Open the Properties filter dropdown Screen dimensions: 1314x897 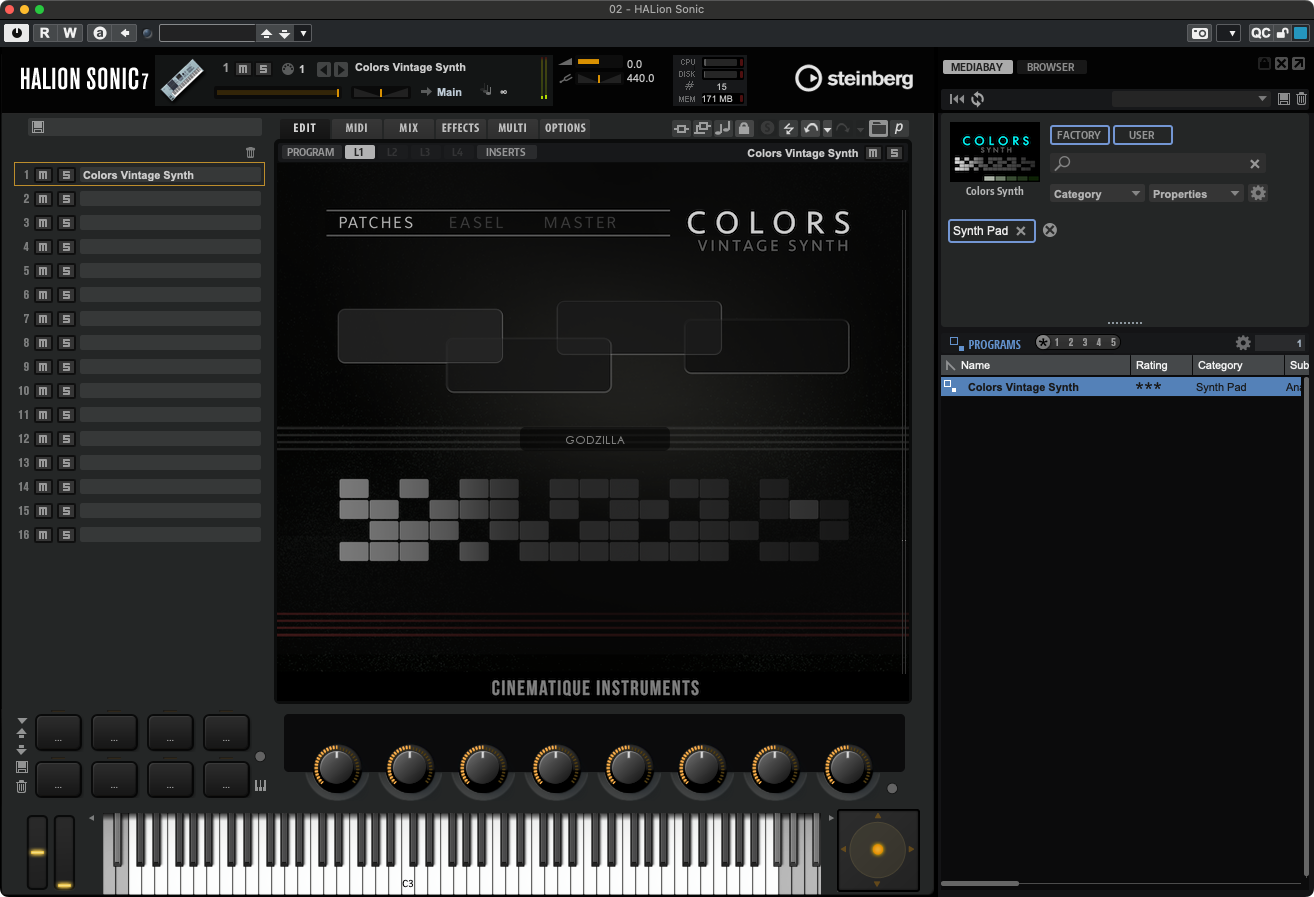point(1196,194)
